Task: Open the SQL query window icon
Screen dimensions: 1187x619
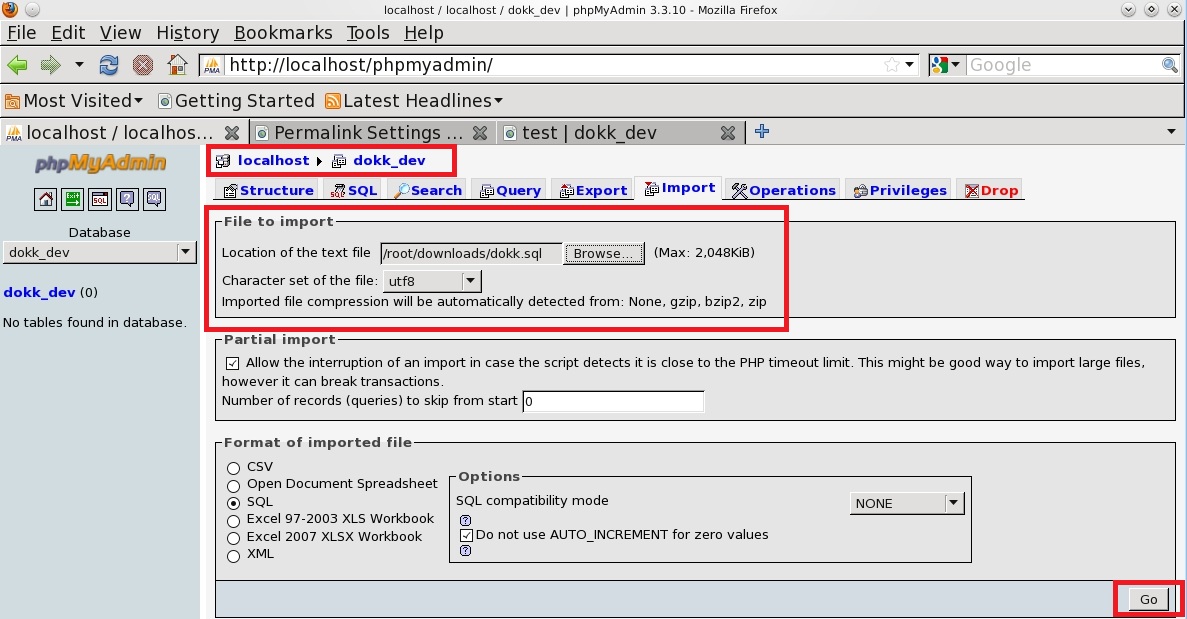Action: pos(100,199)
